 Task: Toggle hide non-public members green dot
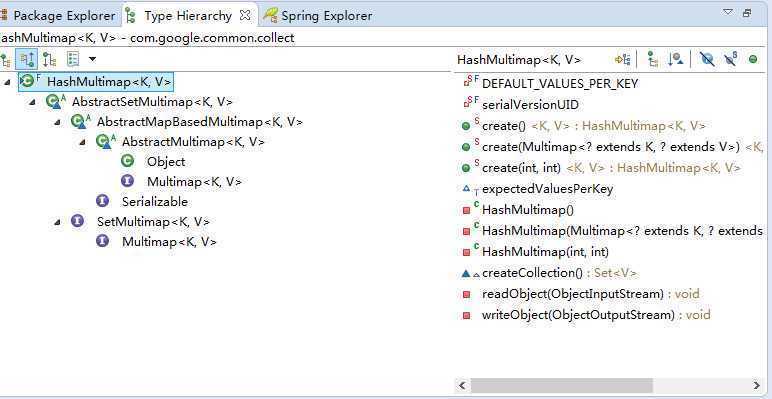[753, 60]
